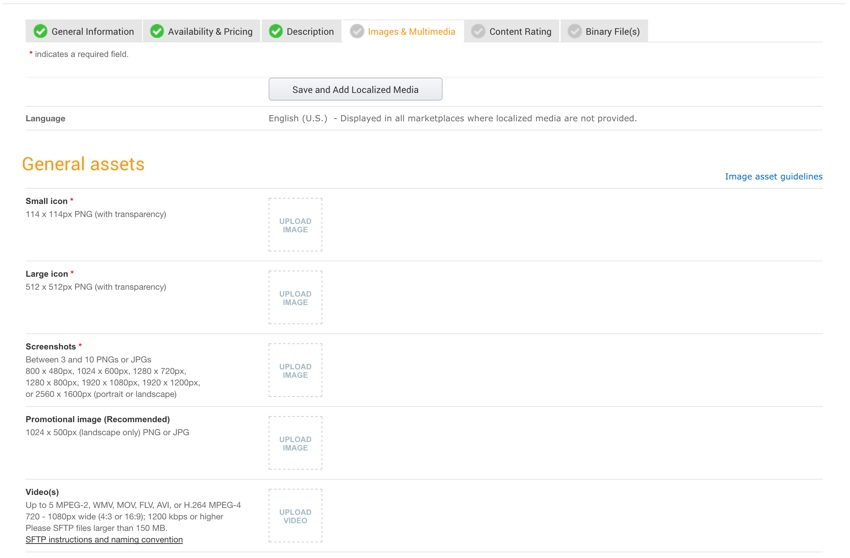Open SFTP instructions and naming convention link
Image resolution: width=850 pixels, height=558 pixels.
coord(104,540)
